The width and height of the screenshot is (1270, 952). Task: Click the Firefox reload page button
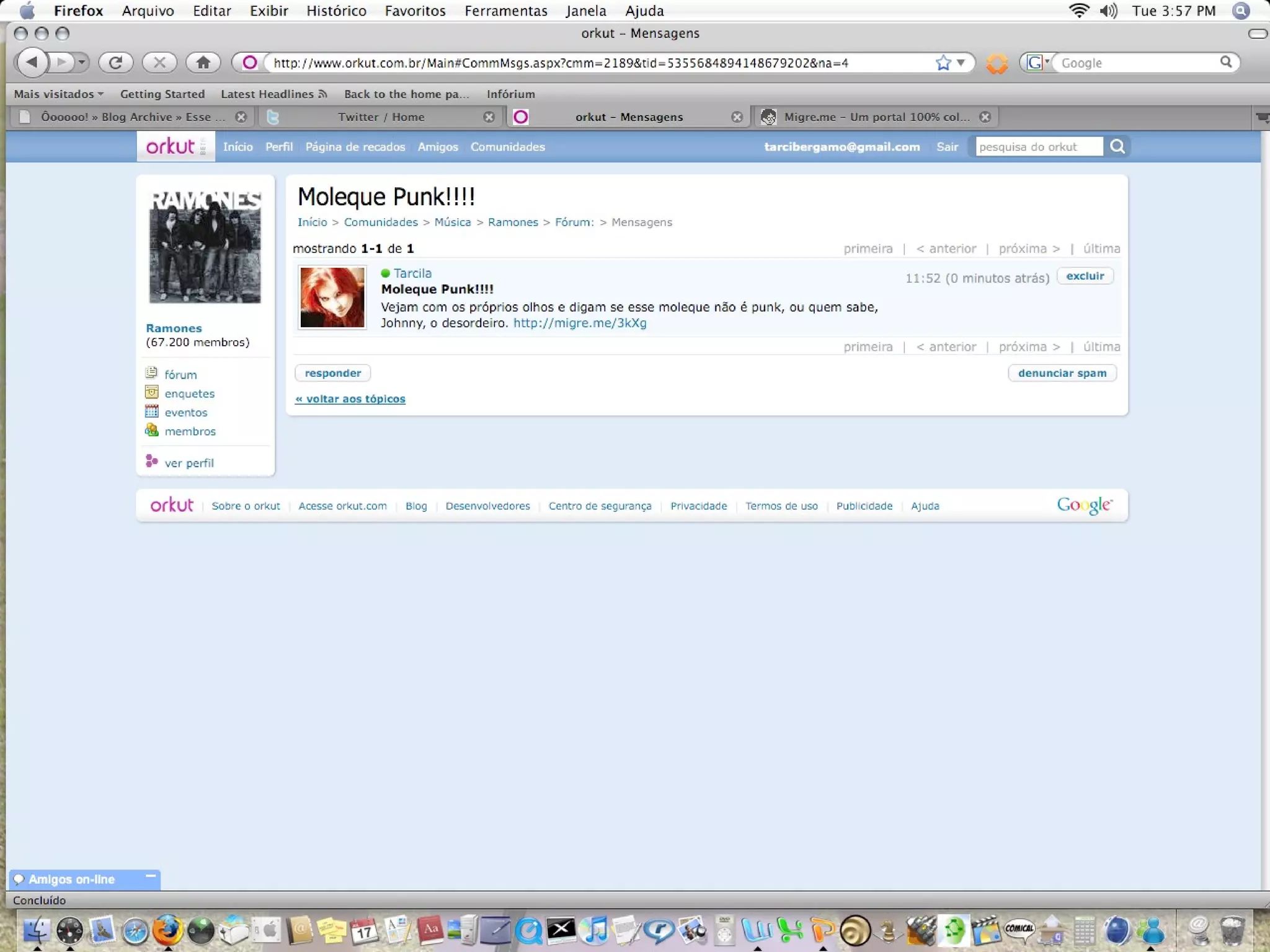click(115, 63)
